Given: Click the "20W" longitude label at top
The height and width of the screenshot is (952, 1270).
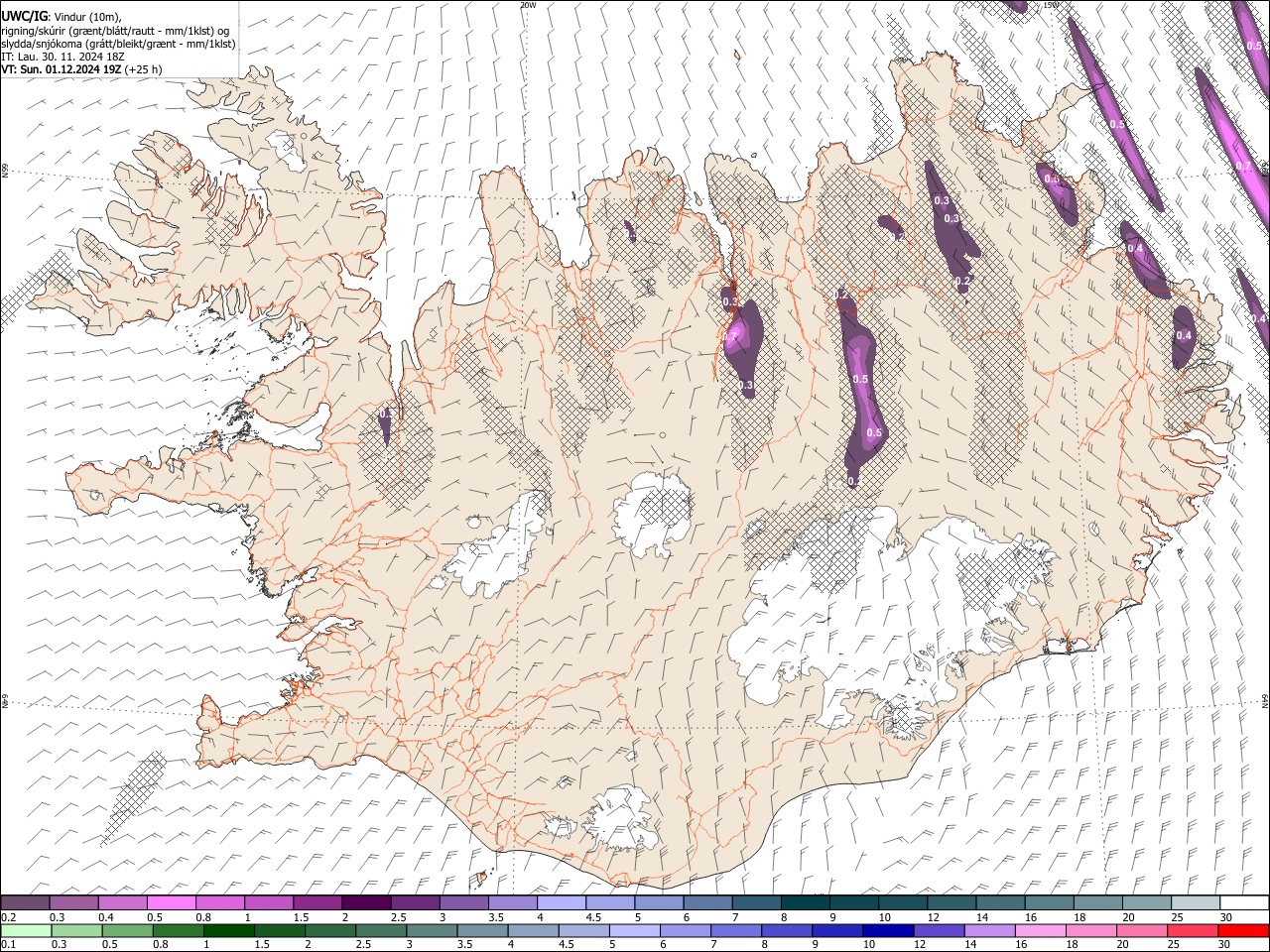Looking at the screenshot, I should point(527,5).
